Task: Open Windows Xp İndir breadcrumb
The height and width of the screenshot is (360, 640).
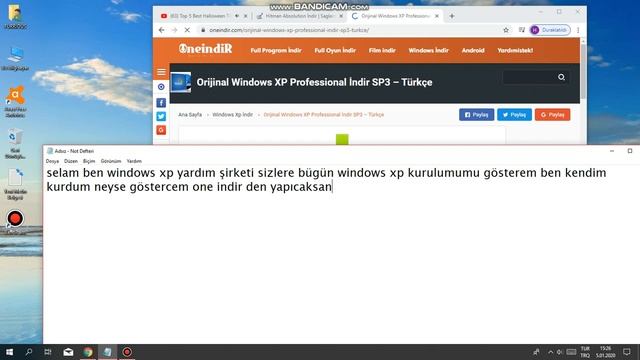Action: click(232, 115)
